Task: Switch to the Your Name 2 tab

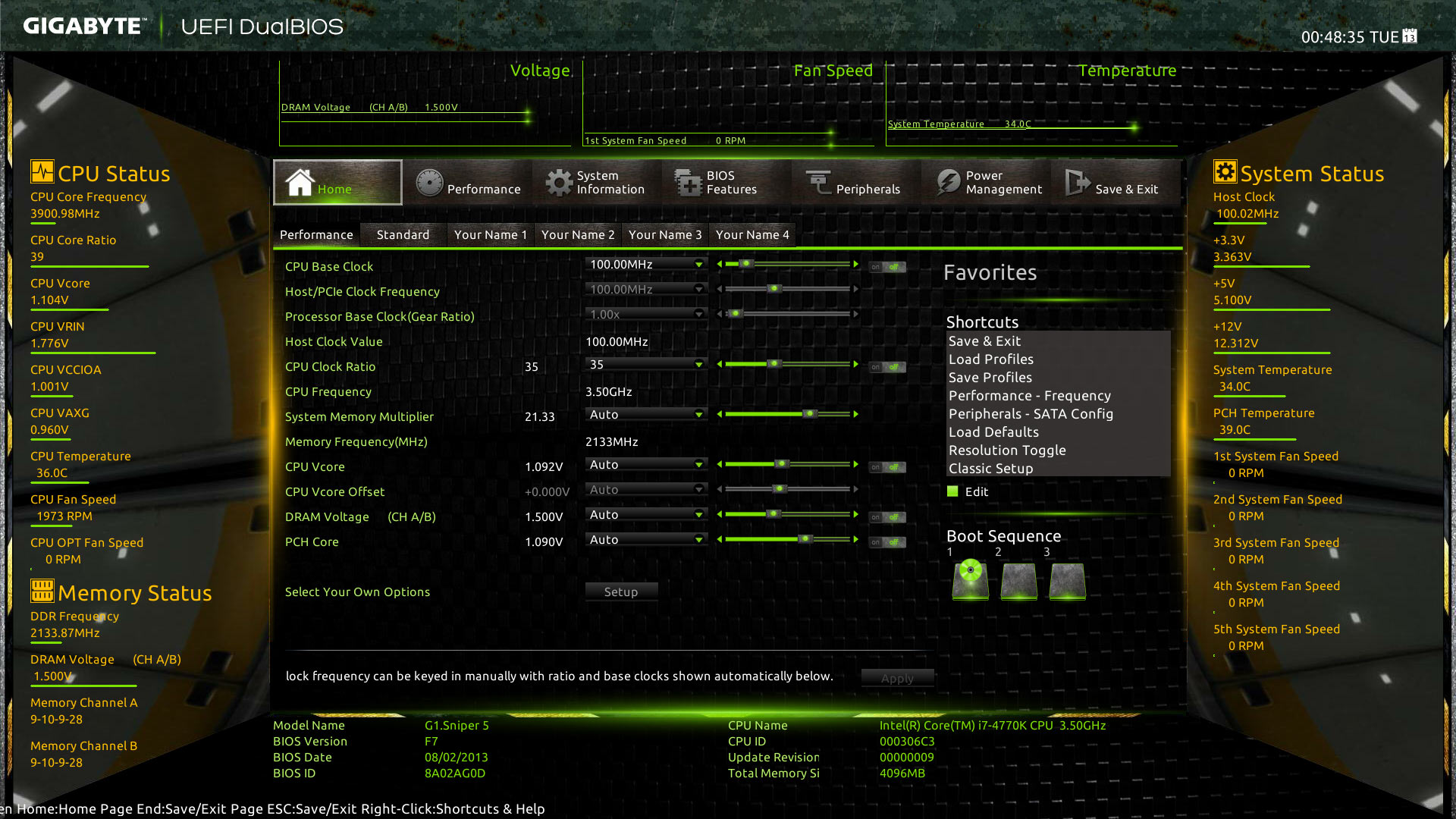Action: [578, 235]
